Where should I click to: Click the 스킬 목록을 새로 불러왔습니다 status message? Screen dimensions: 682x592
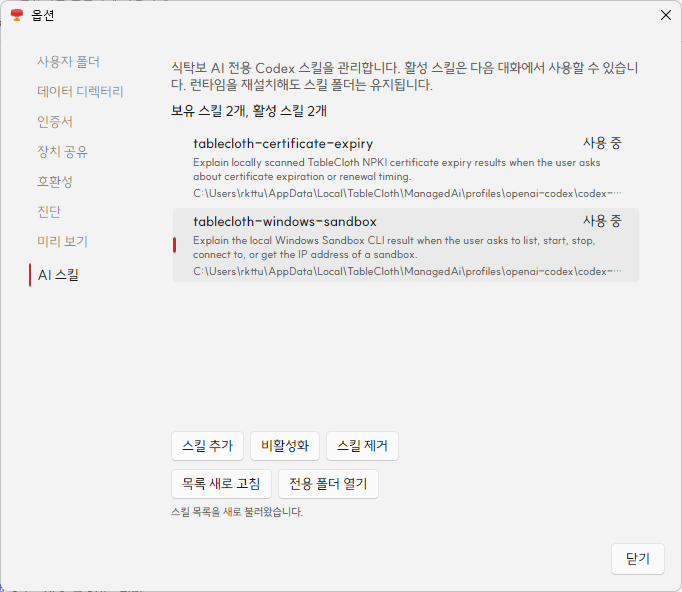(237, 512)
